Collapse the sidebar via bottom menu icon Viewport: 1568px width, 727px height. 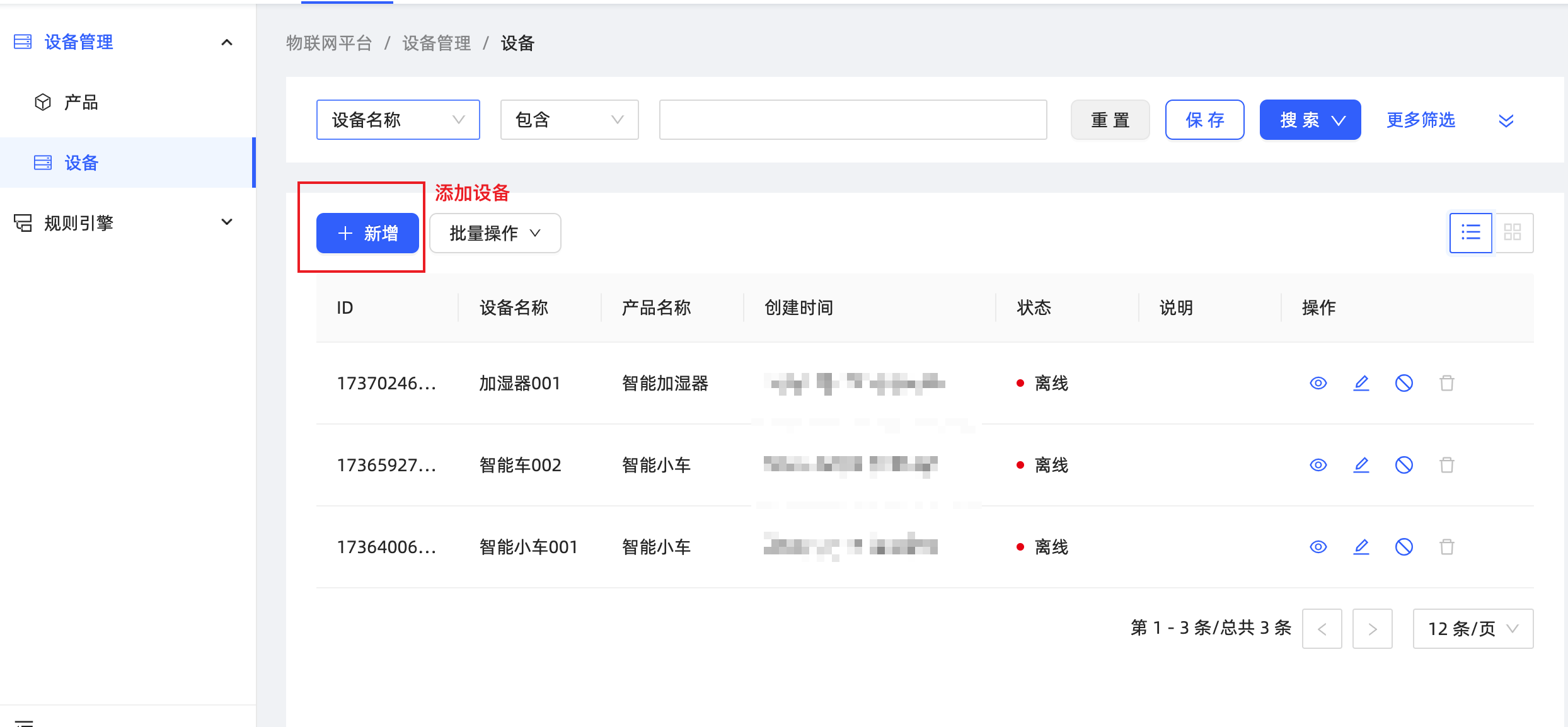tap(24, 722)
